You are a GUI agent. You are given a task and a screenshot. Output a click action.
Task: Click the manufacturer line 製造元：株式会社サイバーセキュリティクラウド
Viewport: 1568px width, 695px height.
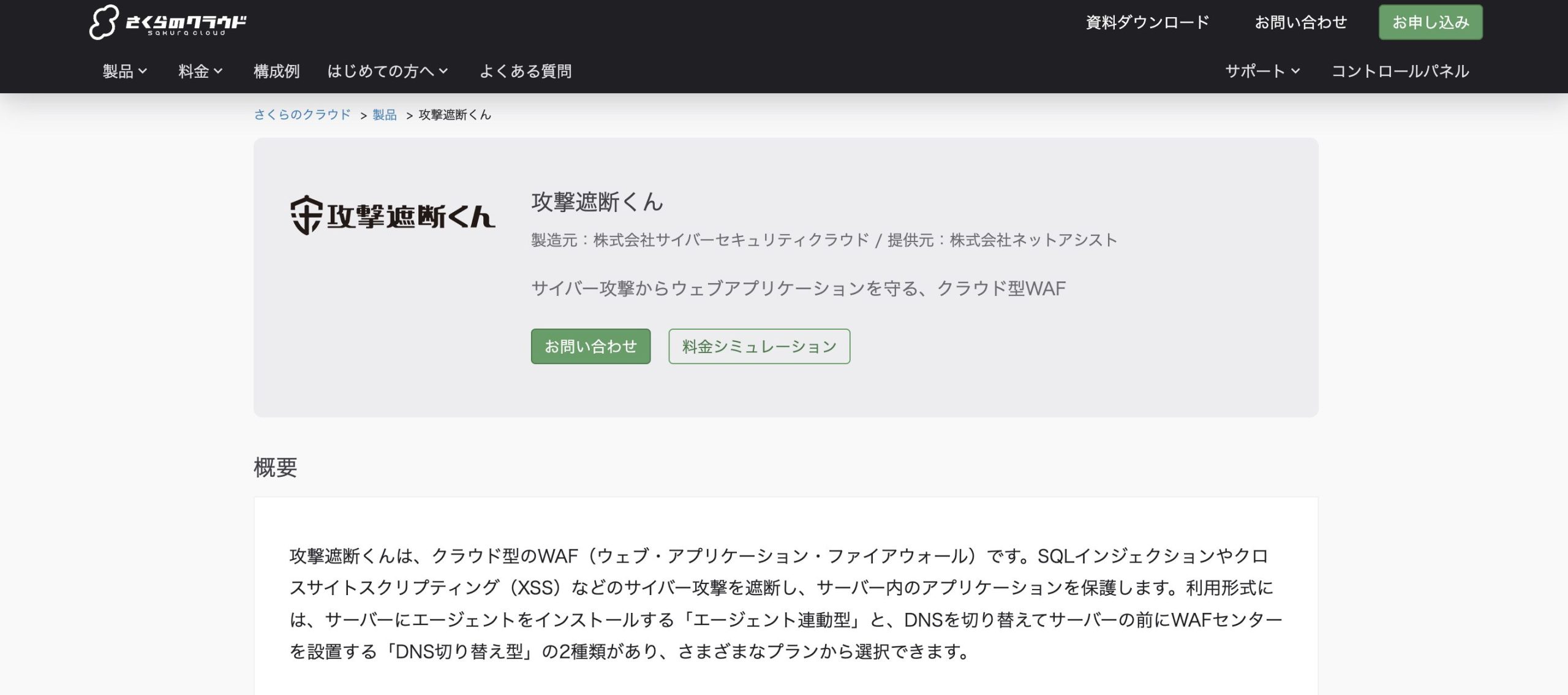[x=699, y=240]
